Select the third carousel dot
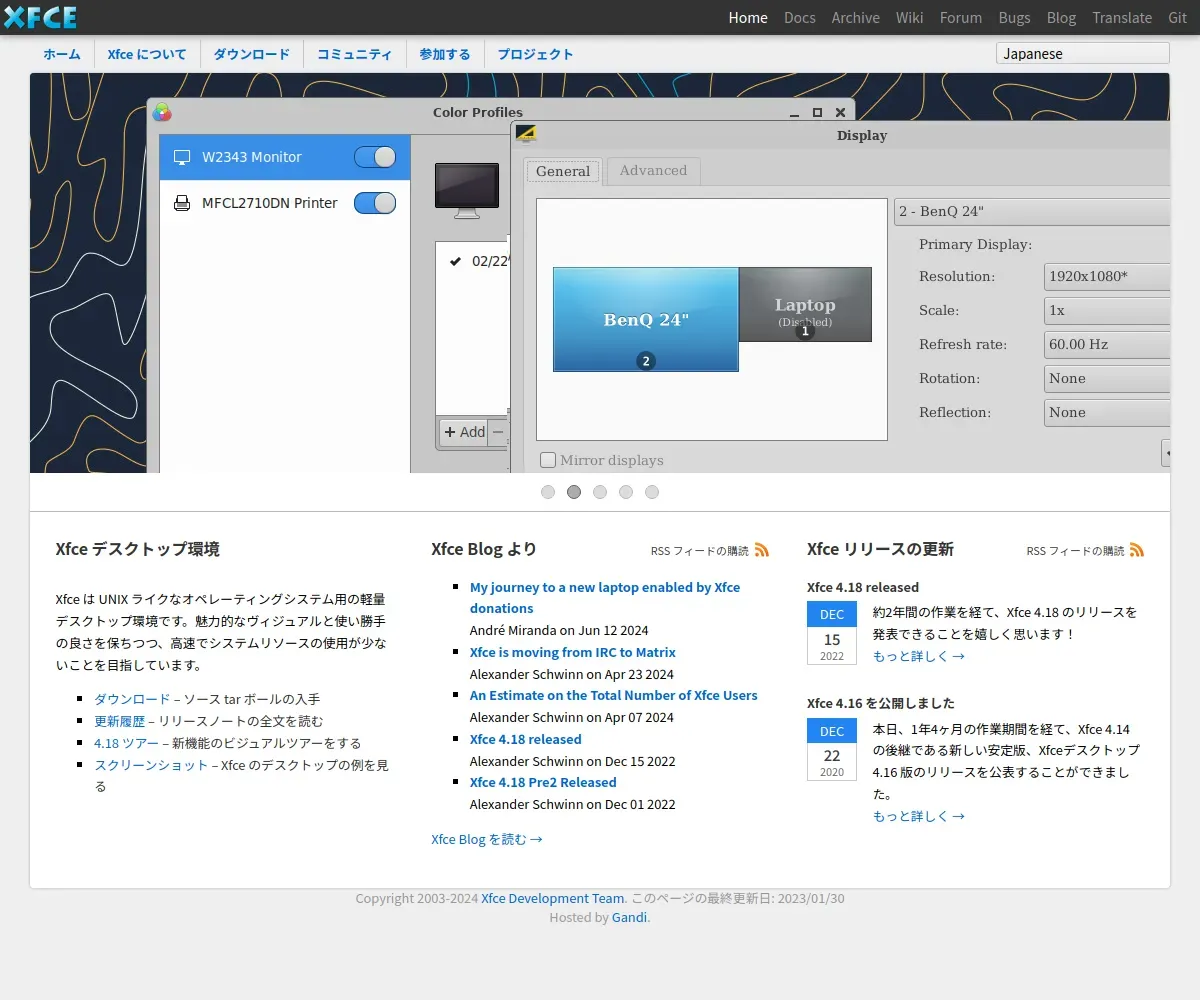 (x=600, y=492)
